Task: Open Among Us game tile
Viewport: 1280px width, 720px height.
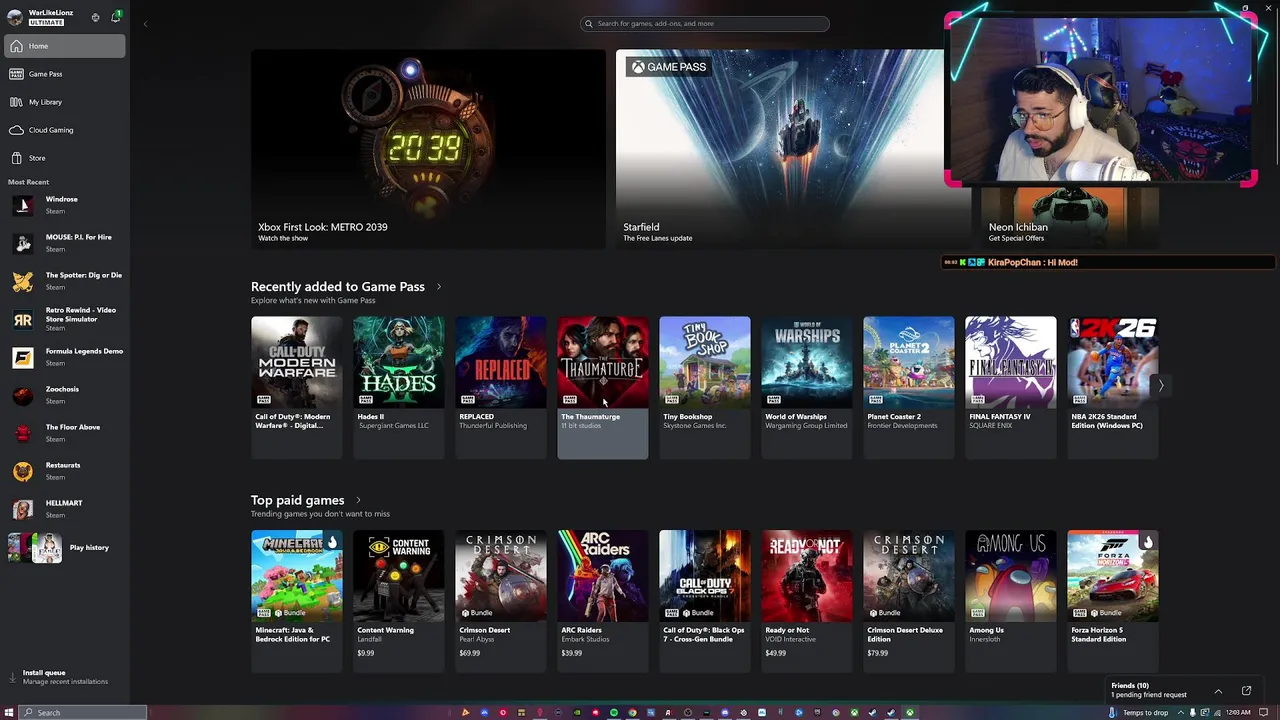Action: (1010, 601)
